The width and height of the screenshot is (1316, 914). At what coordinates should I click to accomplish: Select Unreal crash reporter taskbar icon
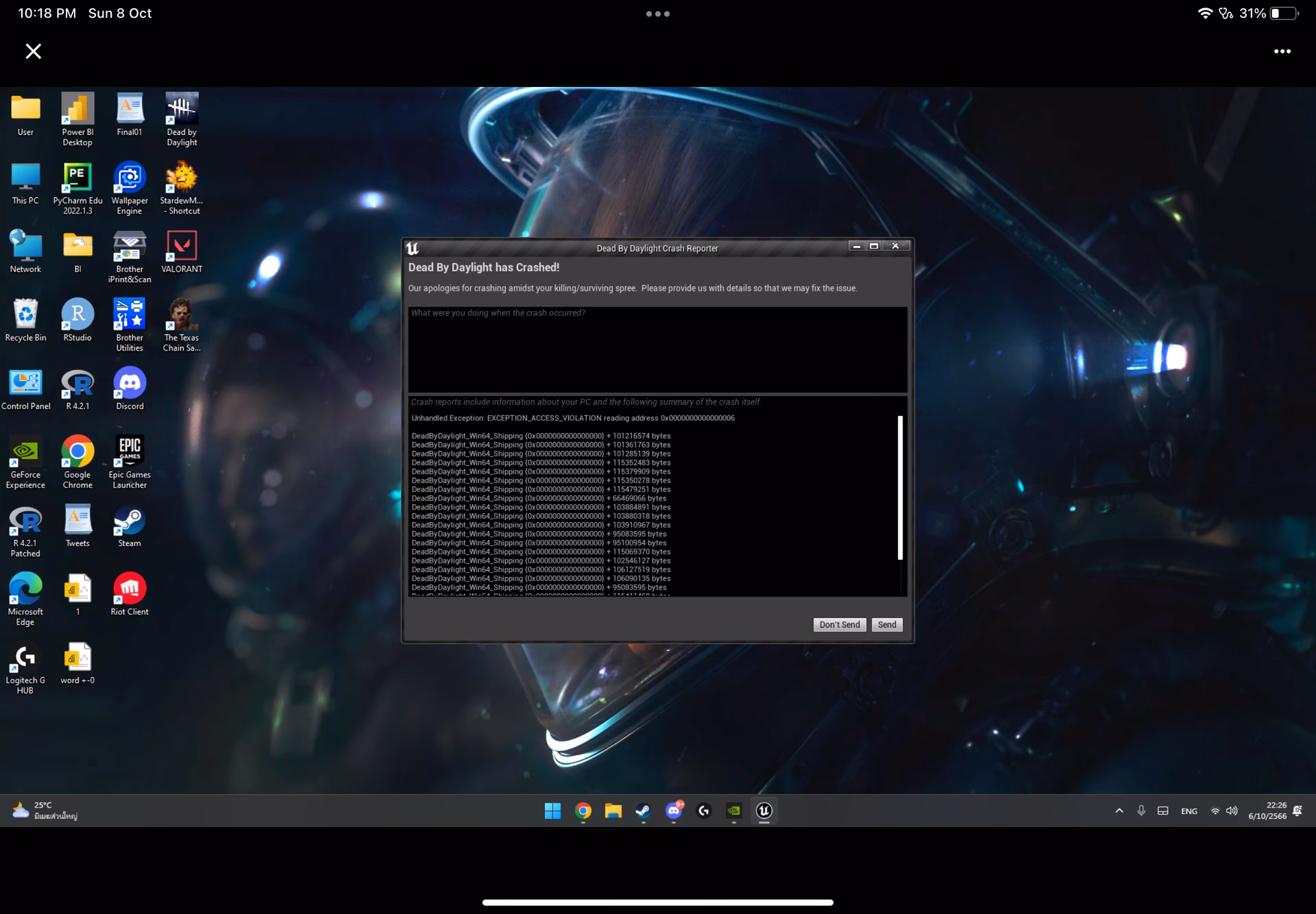(764, 811)
